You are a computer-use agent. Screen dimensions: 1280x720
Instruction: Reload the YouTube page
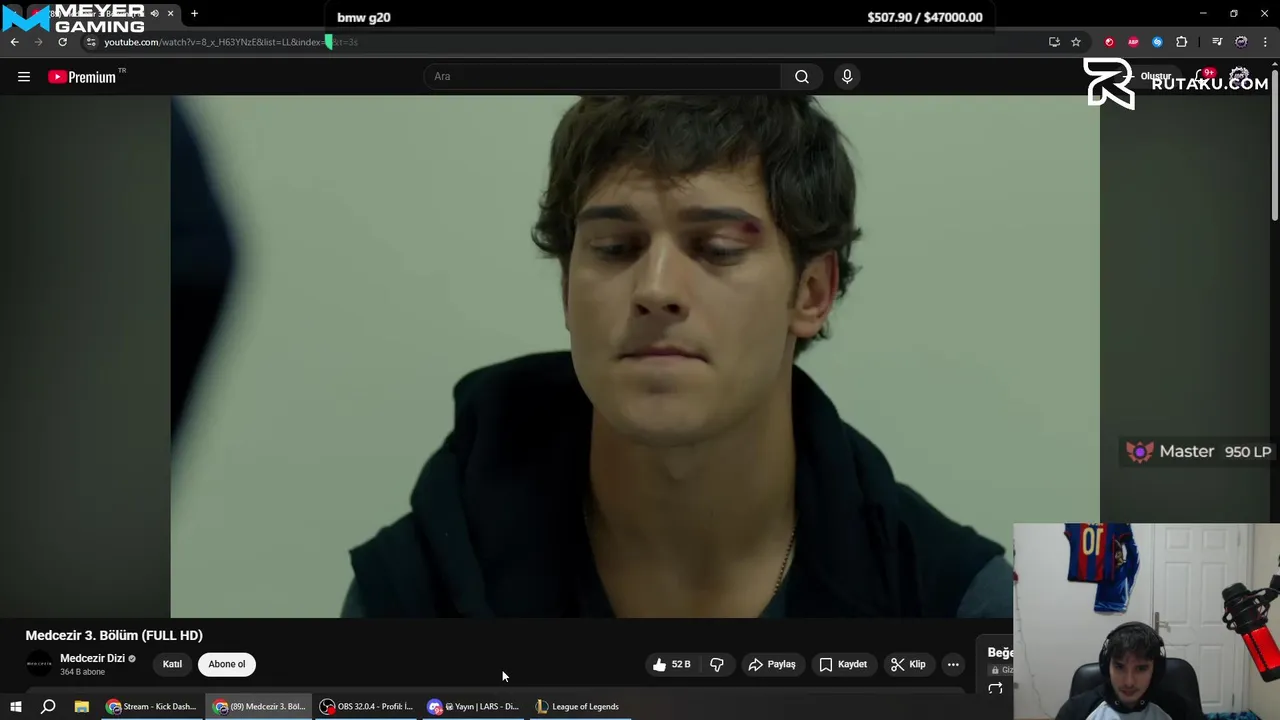62,42
